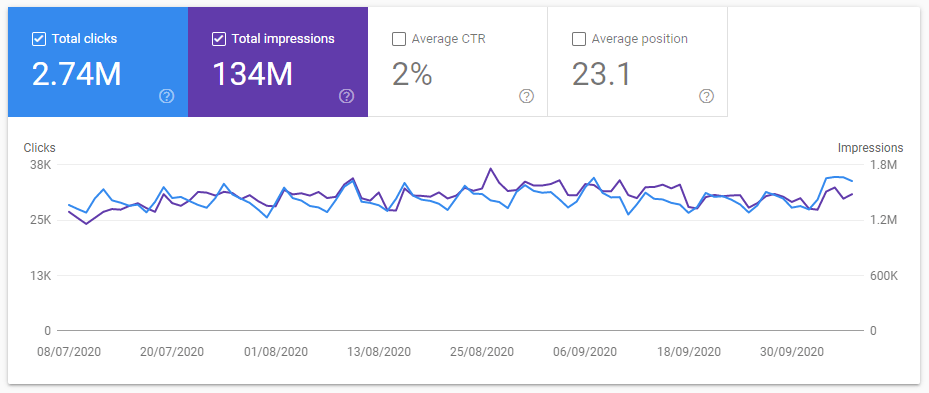Click the 1.8M impressions axis label
The width and height of the screenshot is (929, 393).
coord(883,165)
